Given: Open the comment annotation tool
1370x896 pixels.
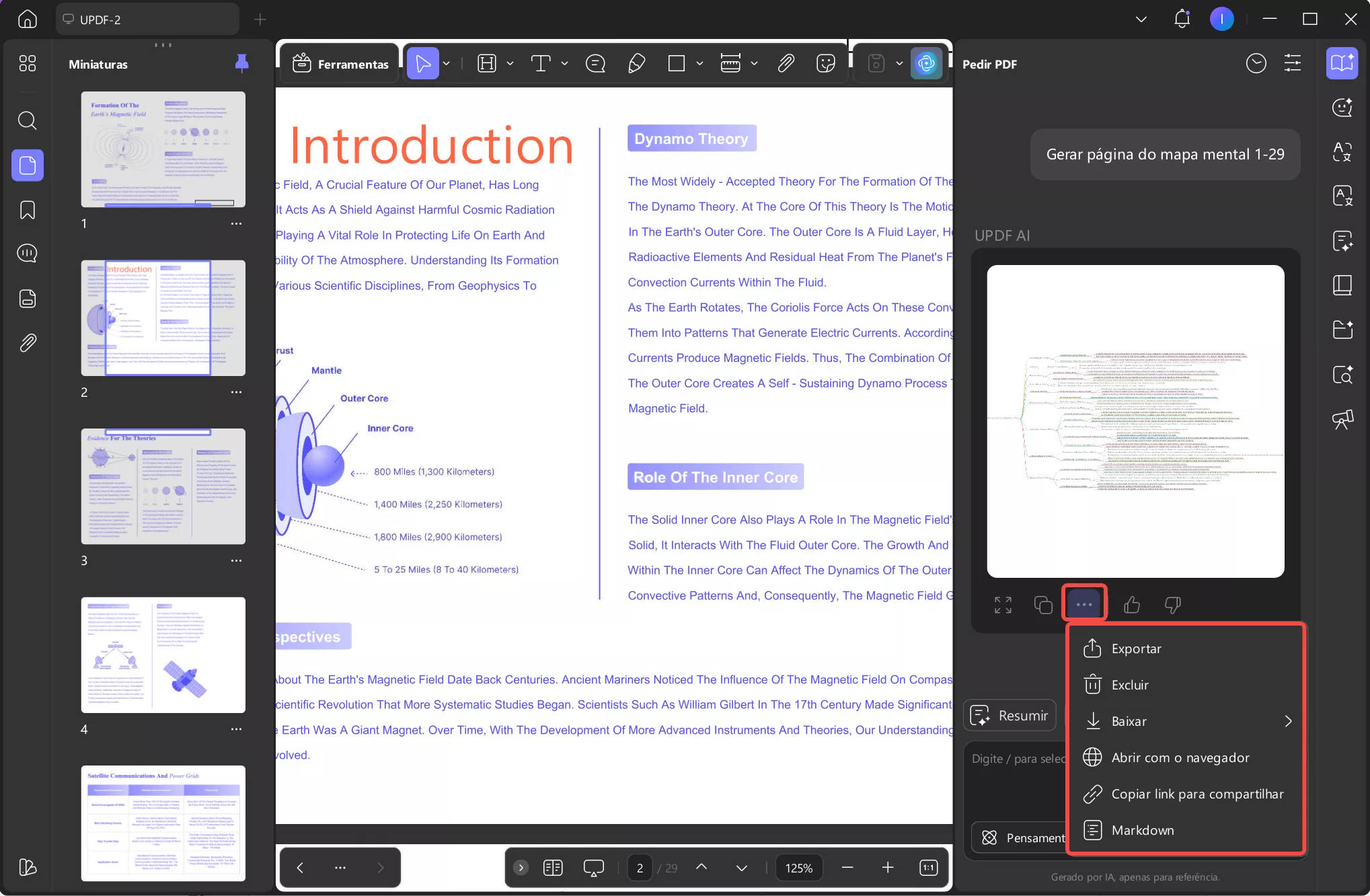Looking at the screenshot, I should click(x=595, y=63).
